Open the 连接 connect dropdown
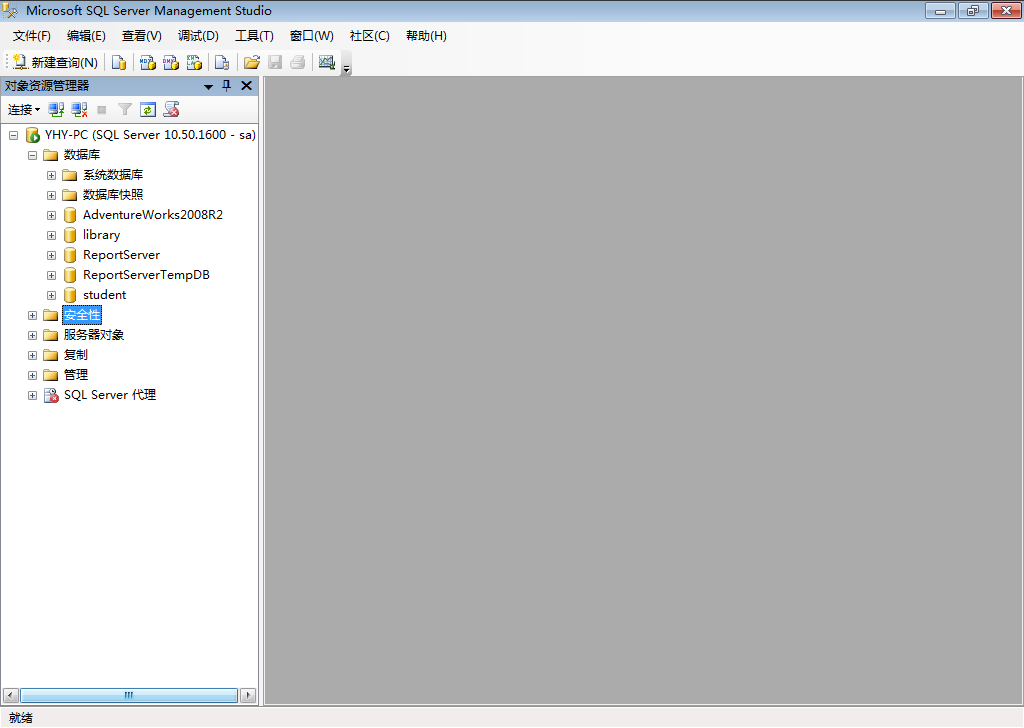 click(x=24, y=110)
